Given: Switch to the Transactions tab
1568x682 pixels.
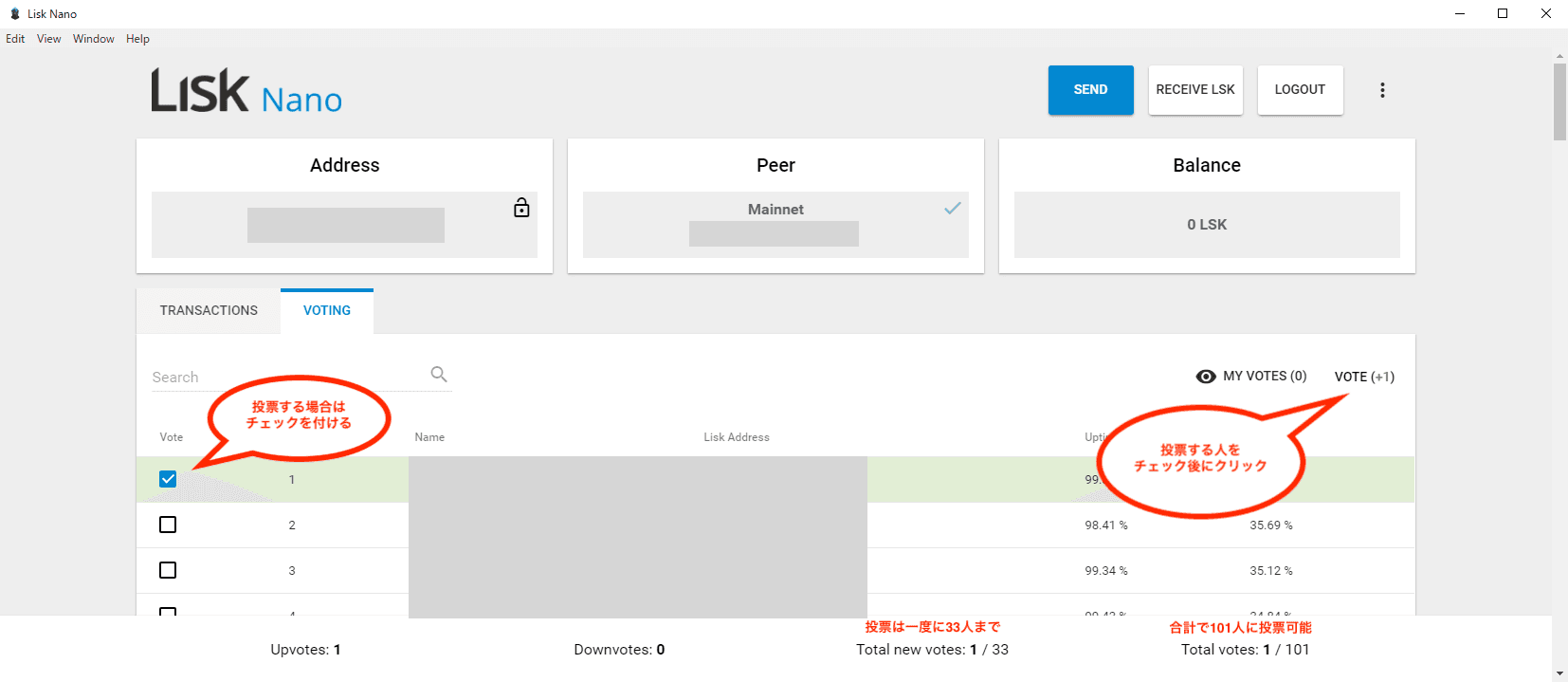Looking at the screenshot, I should [209, 310].
